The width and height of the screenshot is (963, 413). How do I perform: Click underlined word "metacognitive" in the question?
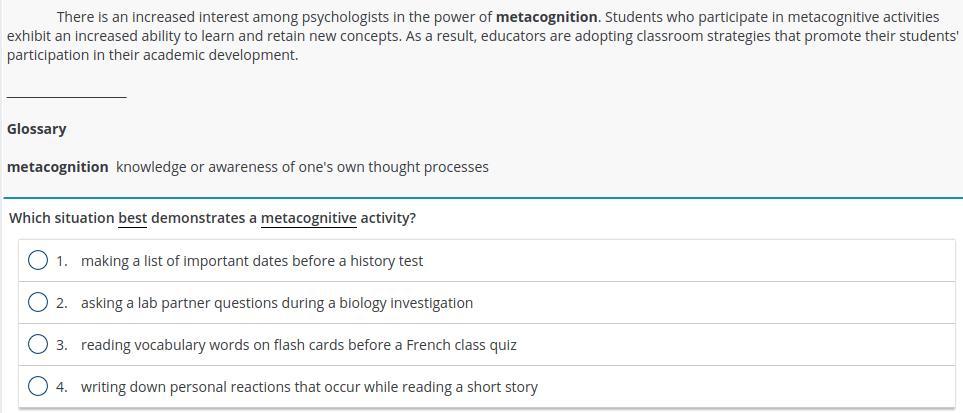click(x=309, y=218)
